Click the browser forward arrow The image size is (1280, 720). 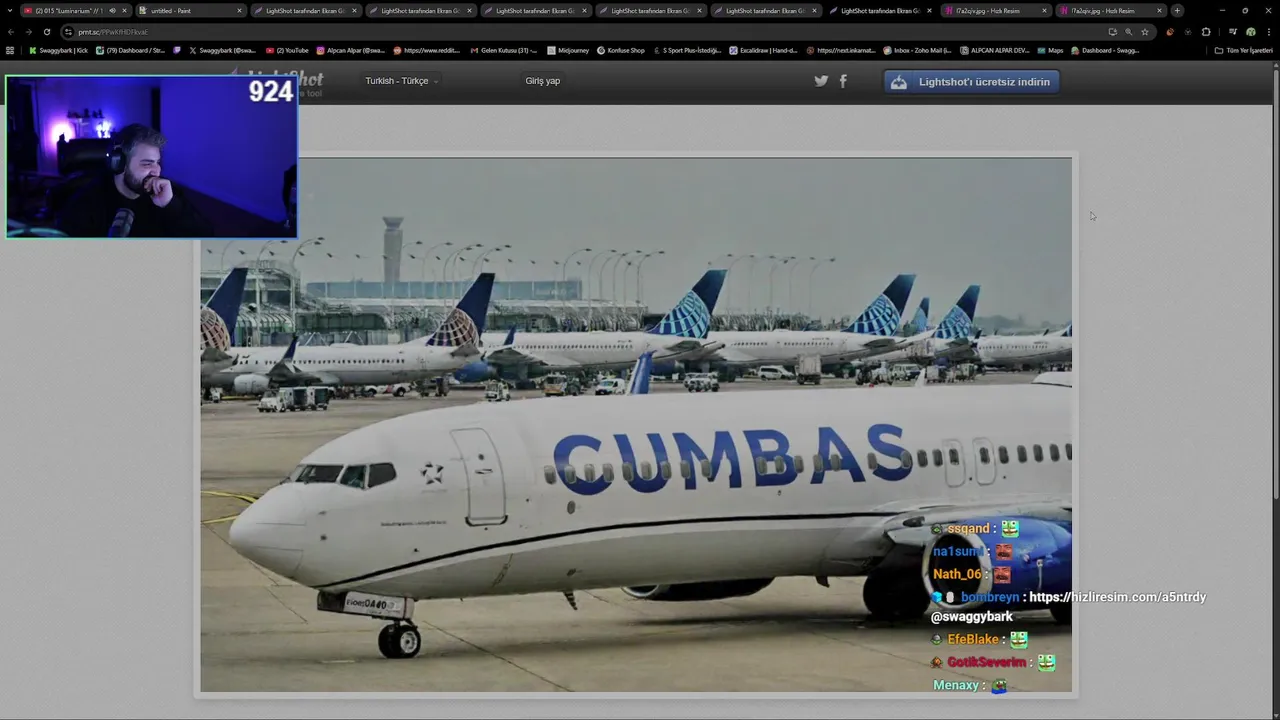(x=28, y=32)
